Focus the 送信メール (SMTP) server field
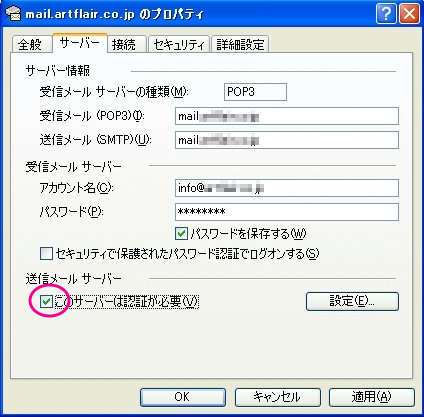424x417 pixels. click(287, 140)
